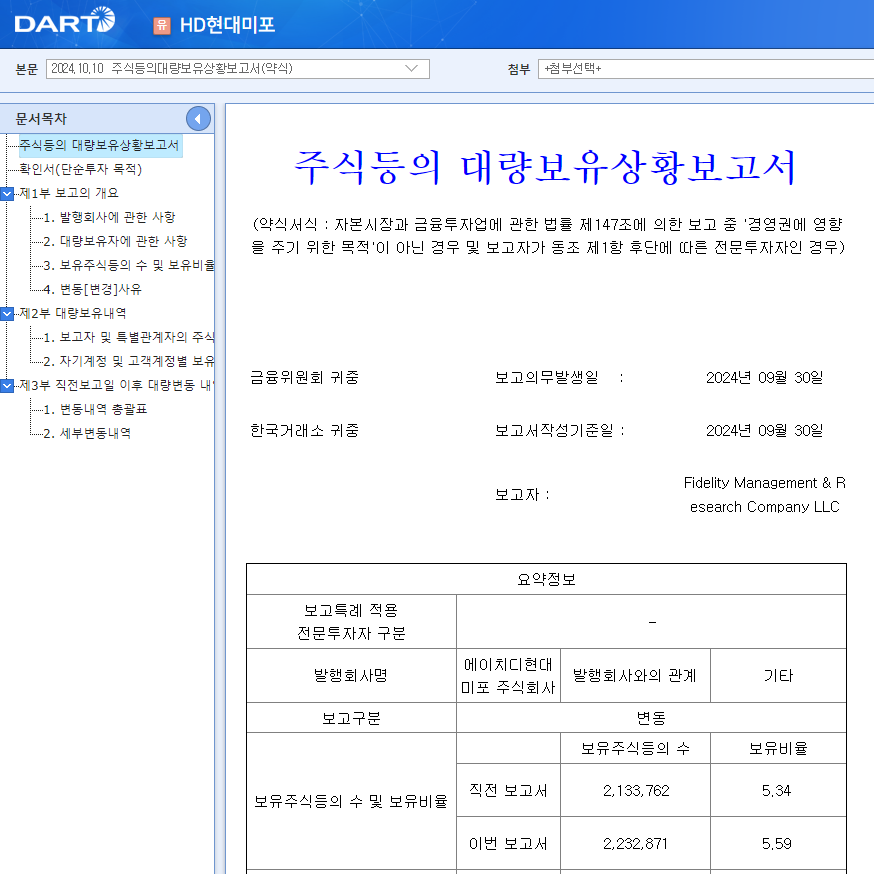Click the 보고서작성기준일 date value
Image resolution: width=874 pixels, height=874 pixels.
pos(764,431)
